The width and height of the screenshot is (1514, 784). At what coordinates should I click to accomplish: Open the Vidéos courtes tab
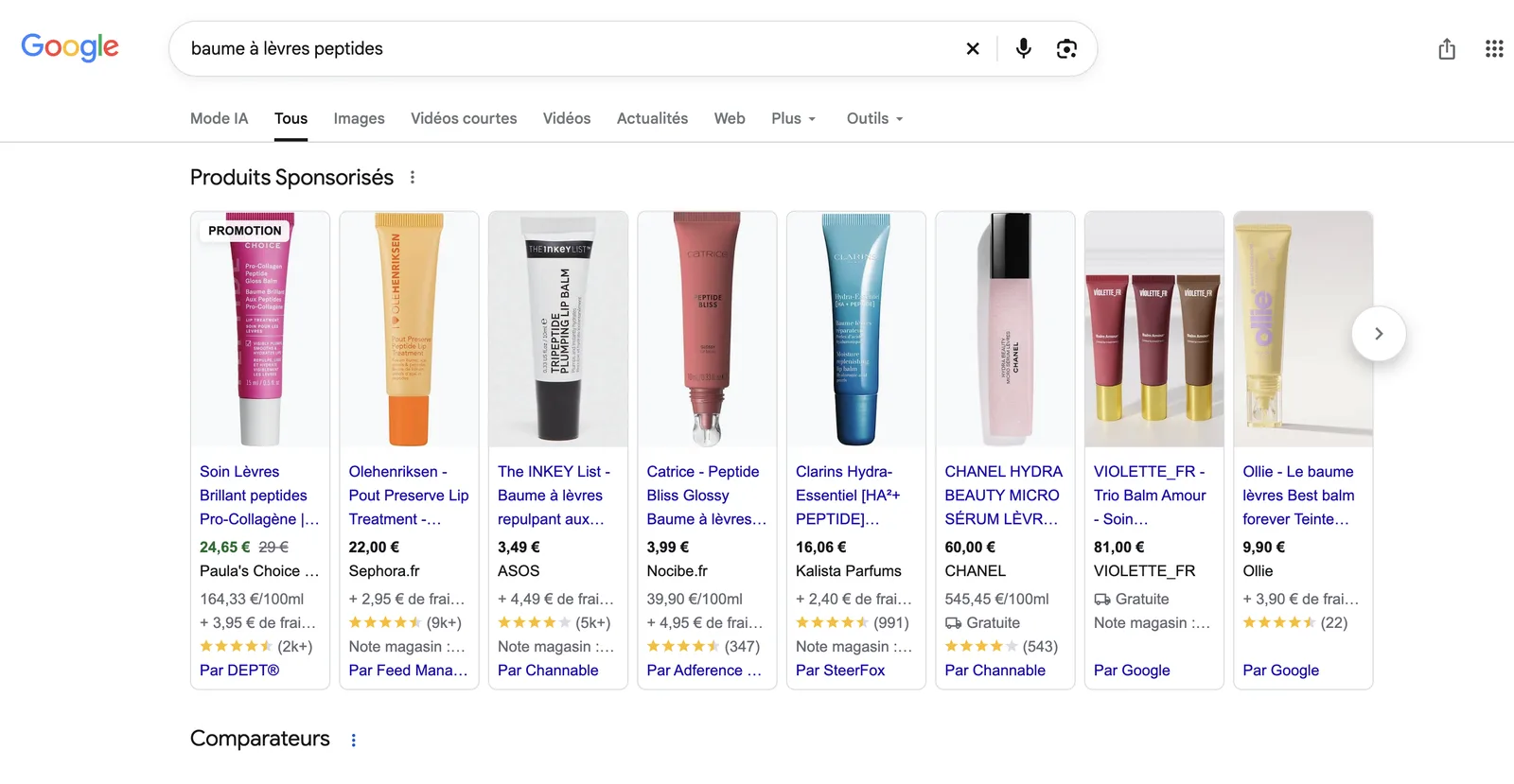[x=464, y=118]
